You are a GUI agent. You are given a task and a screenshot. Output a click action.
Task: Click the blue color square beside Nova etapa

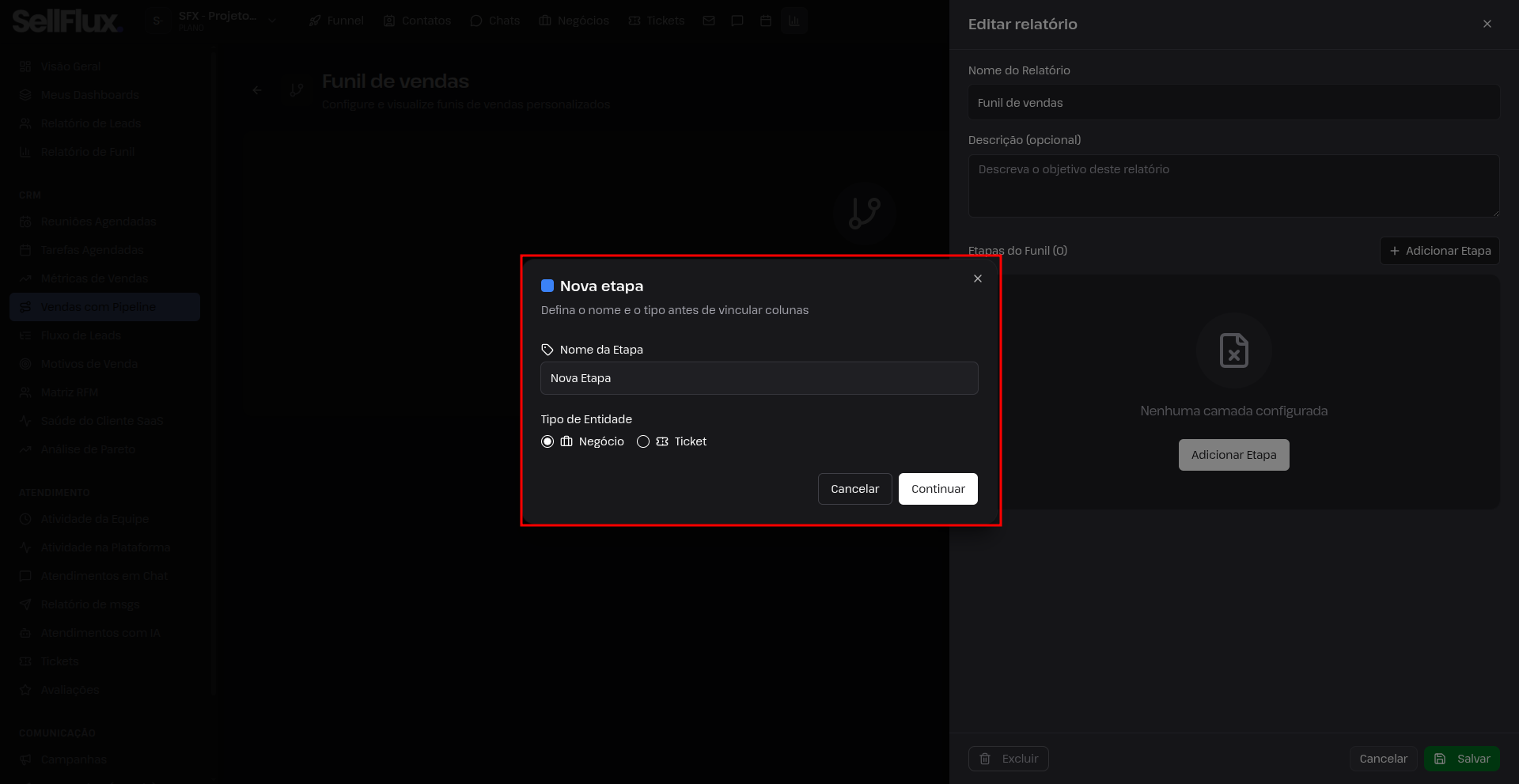[x=547, y=286]
